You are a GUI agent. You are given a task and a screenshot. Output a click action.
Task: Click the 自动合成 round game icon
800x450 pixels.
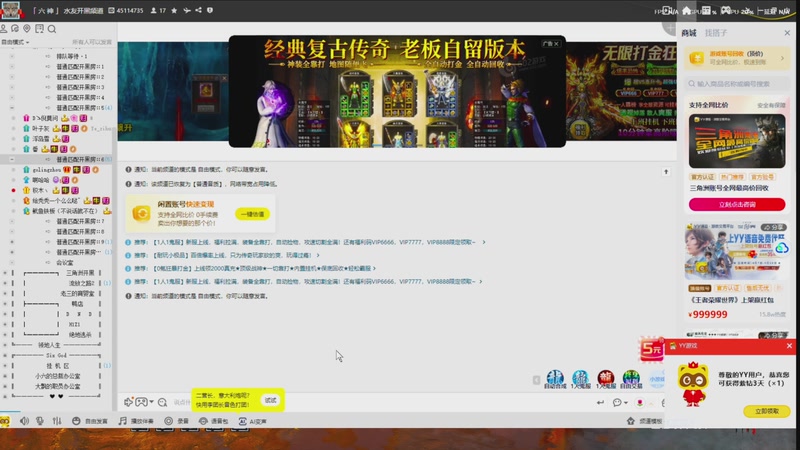point(555,379)
